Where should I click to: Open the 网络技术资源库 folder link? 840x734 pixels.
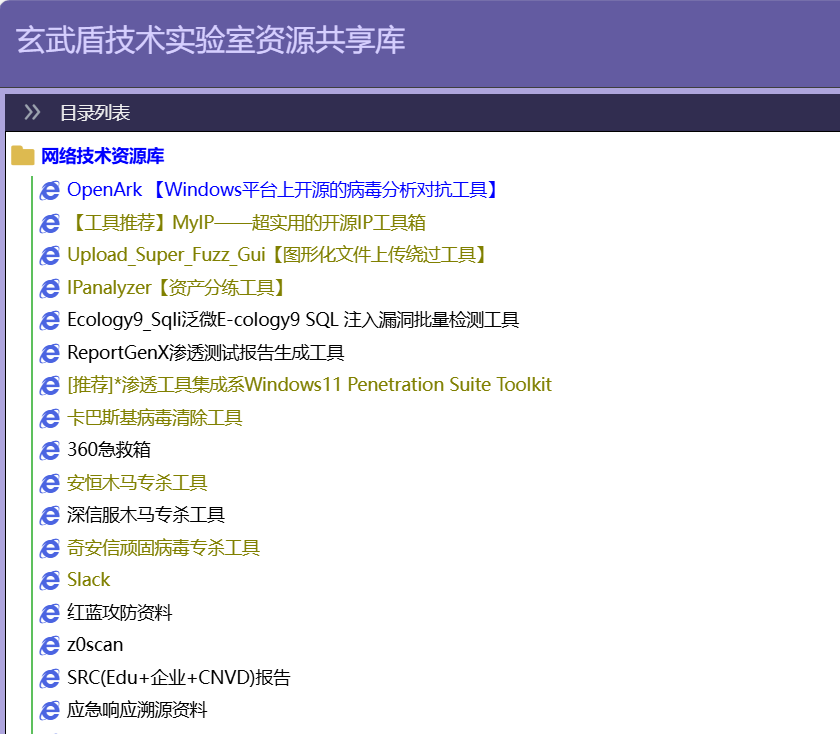tap(102, 156)
